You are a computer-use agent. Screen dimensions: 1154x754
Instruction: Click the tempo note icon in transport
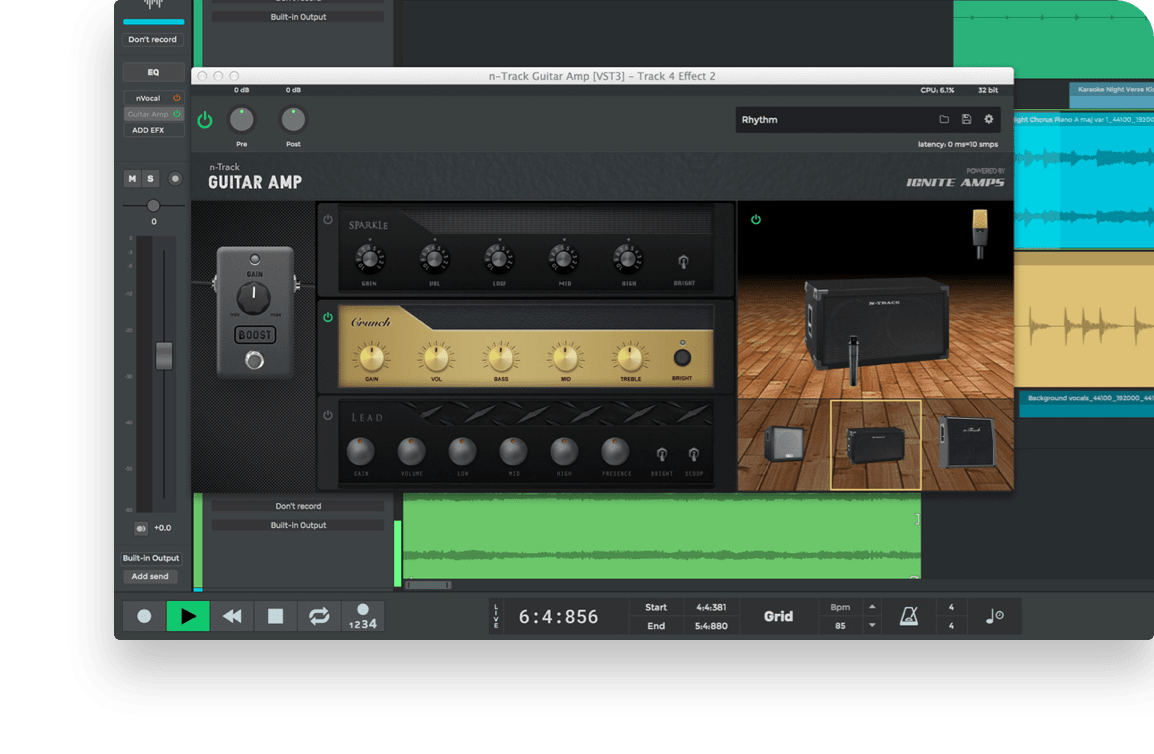[x=994, y=616]
